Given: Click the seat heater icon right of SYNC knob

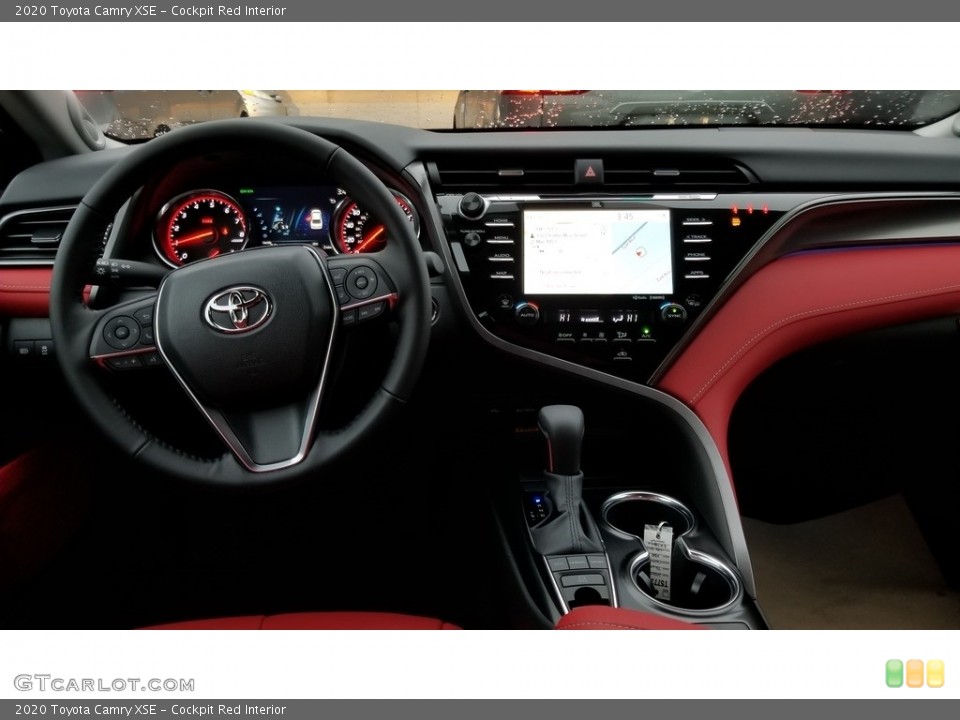Looking at the screenshot, I should (x=694, y=301).
